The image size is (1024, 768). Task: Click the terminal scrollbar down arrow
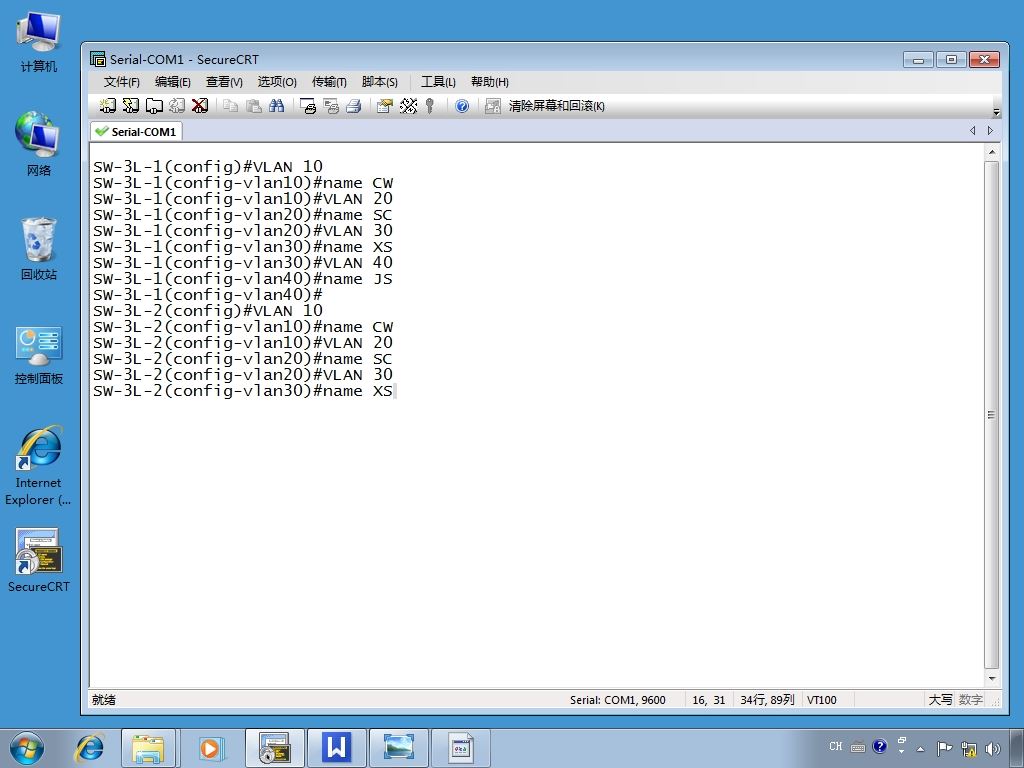pyautogui.click(x=991, y=679)
